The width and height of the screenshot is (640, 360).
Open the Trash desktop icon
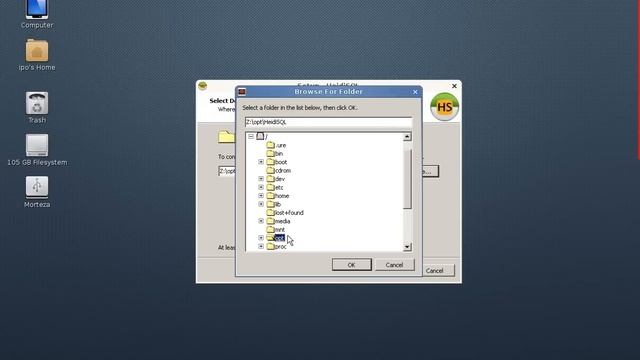37,103
